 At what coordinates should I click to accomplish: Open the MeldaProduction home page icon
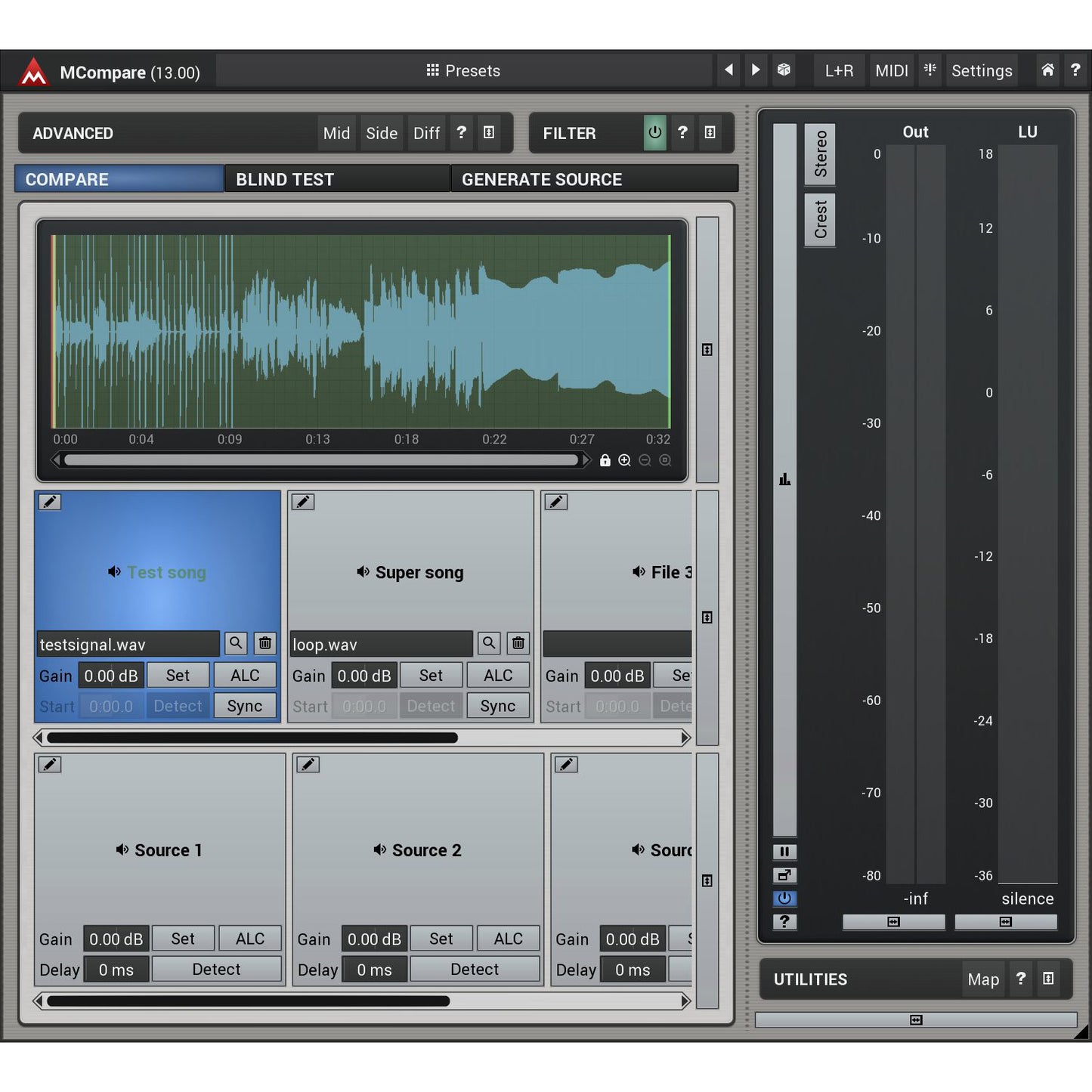pyautogui.click(x=1047, y=70)
